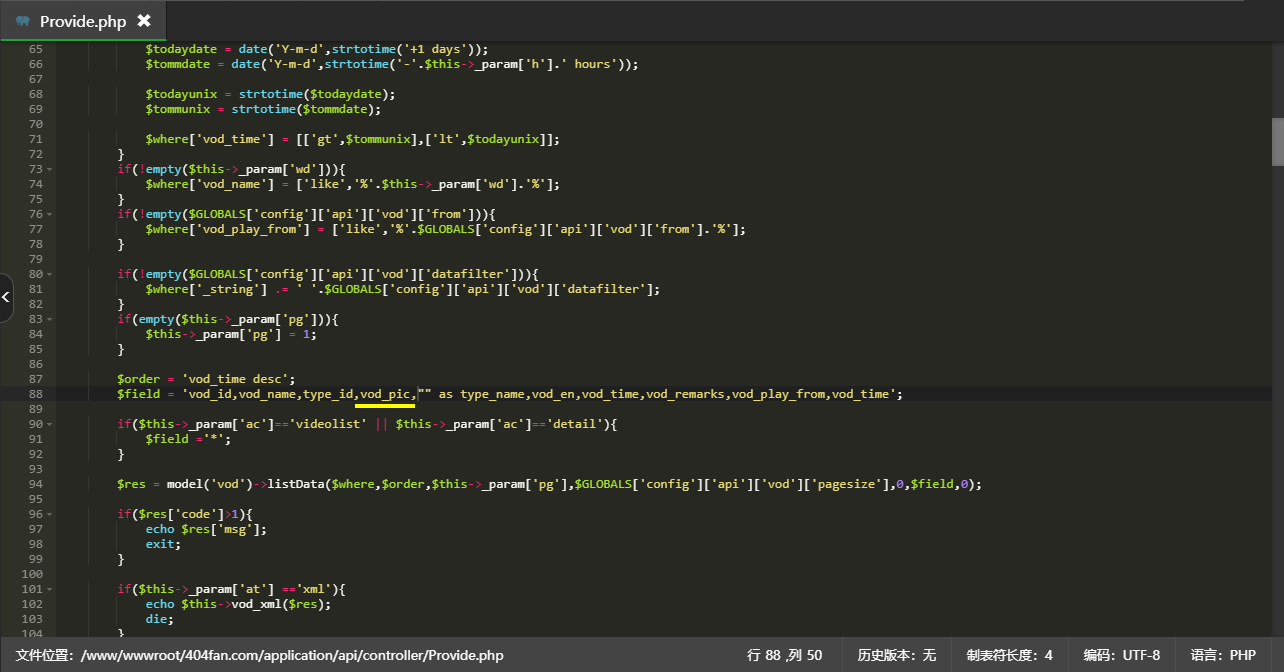This screenshot has height=672, width=1284.
Task: Click line number 71 in the gutter
Action: coord(36,139)
